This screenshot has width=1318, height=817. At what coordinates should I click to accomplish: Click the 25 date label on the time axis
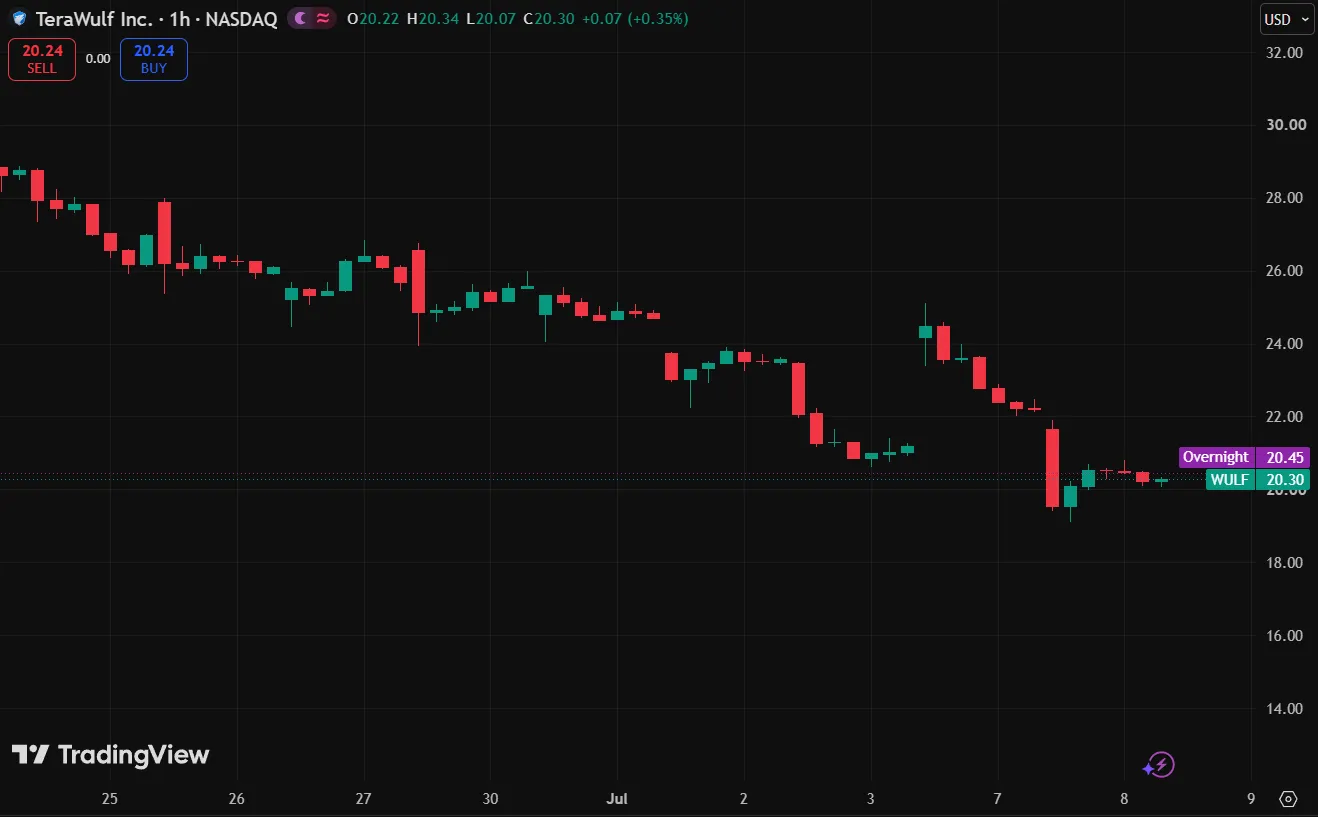(110, 799)
